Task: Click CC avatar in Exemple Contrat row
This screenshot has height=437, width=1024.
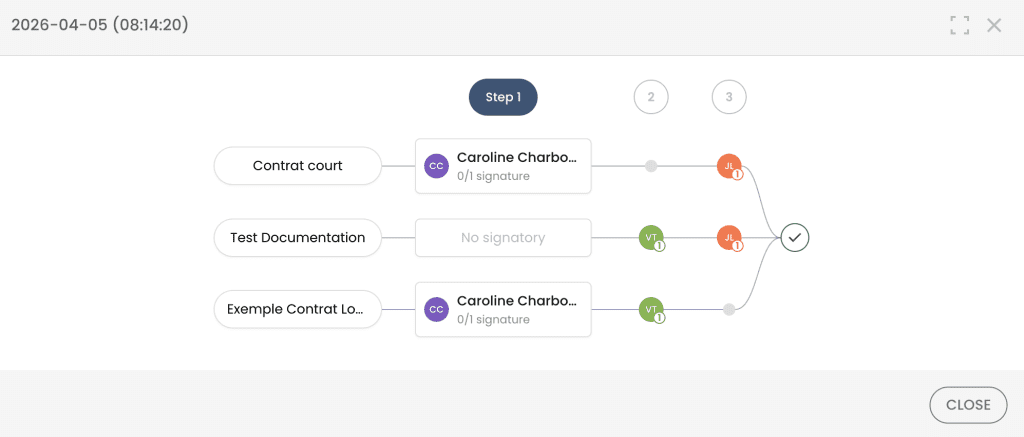Action: tap(436, 310)
